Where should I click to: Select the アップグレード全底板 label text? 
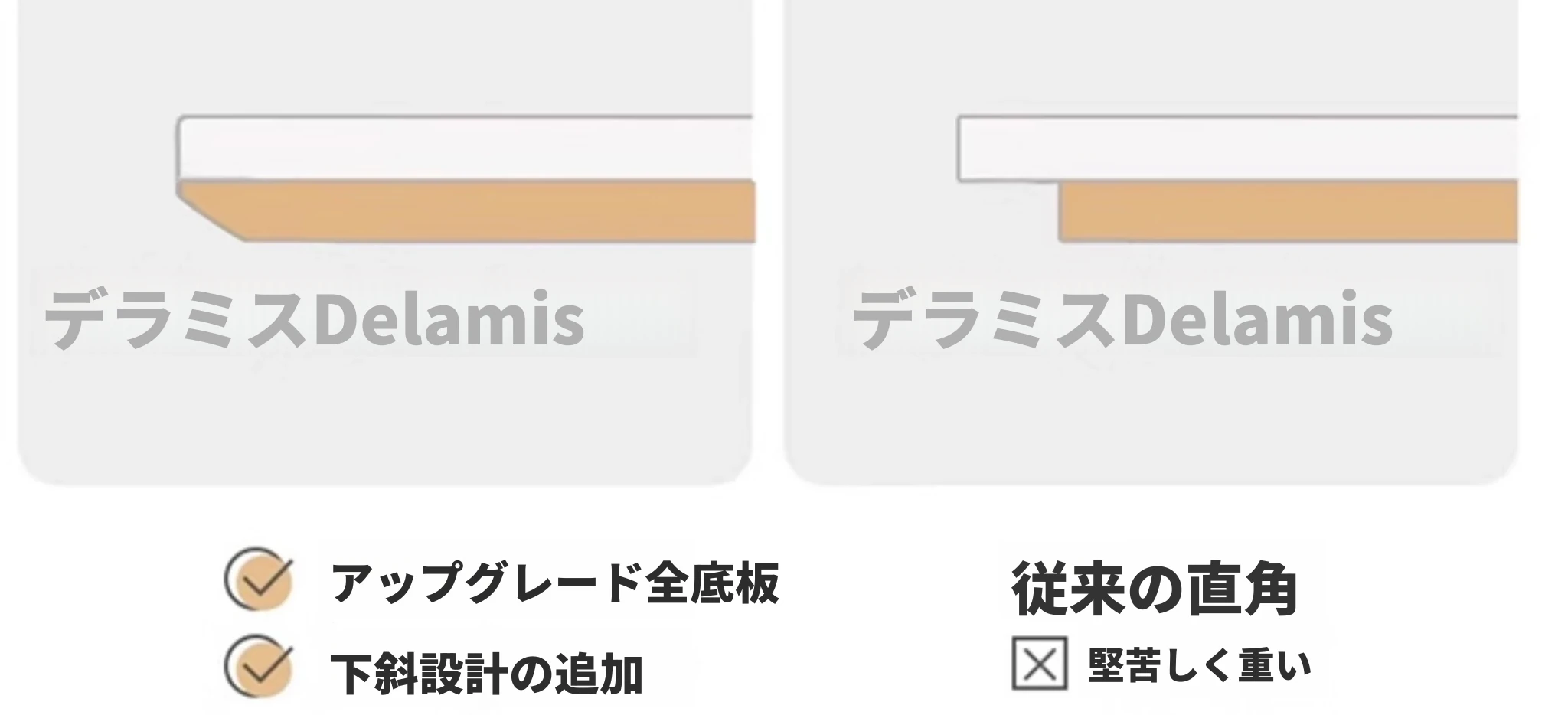(554, 583)
